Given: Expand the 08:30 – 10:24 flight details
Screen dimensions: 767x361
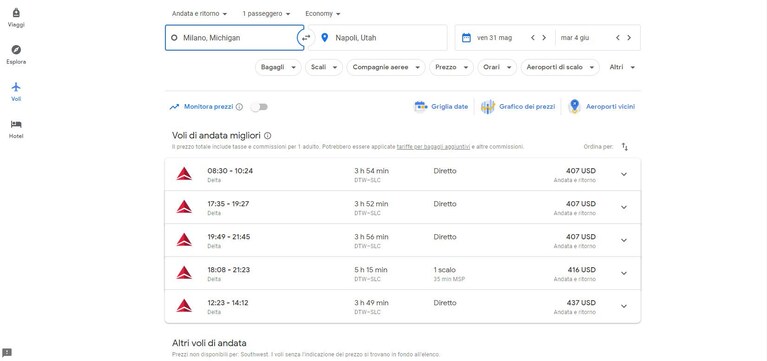Looking at the screenshot, I should (624, 174).
